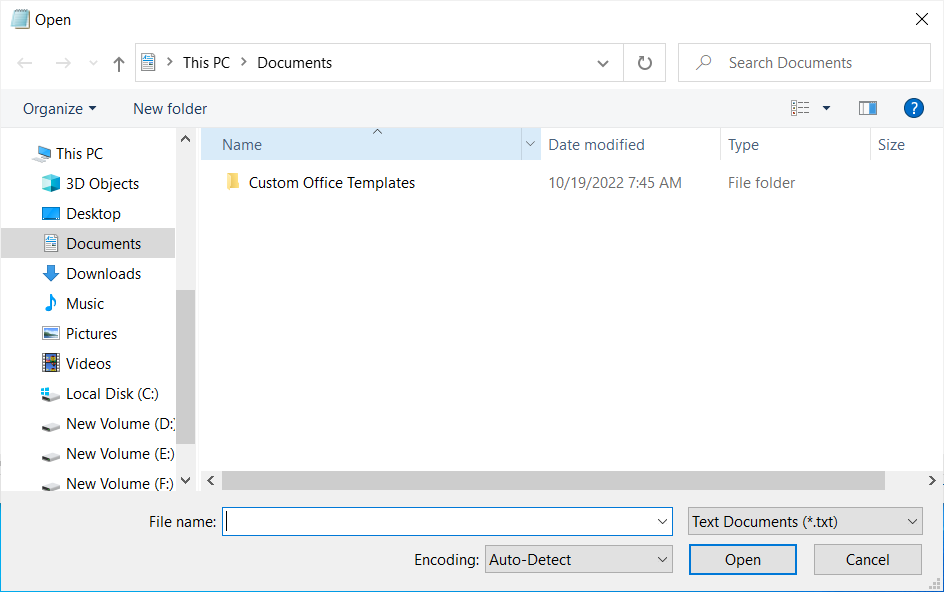Click the horizontal scrollbar in file list
This screenshot has height=592, width=944.
tap(553, 481)
